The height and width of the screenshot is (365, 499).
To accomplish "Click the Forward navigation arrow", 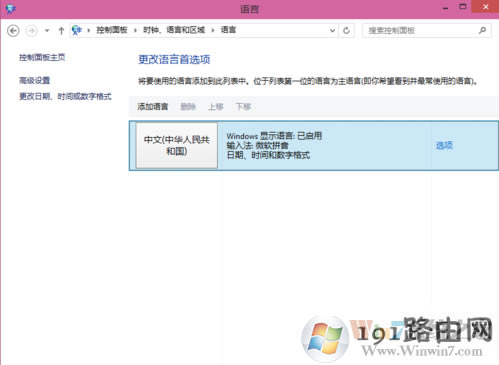I will pos(32,31).
